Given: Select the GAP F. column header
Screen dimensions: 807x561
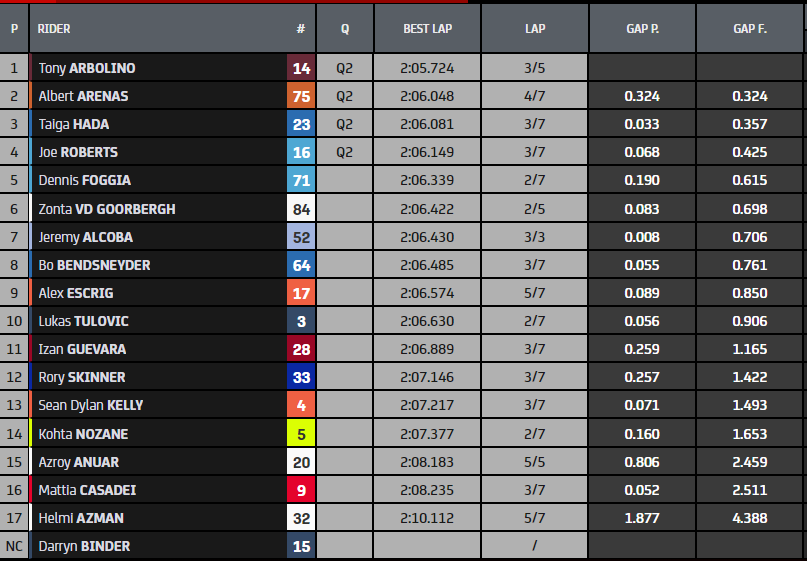Looking at the screenshot, I should click(749, 29).
